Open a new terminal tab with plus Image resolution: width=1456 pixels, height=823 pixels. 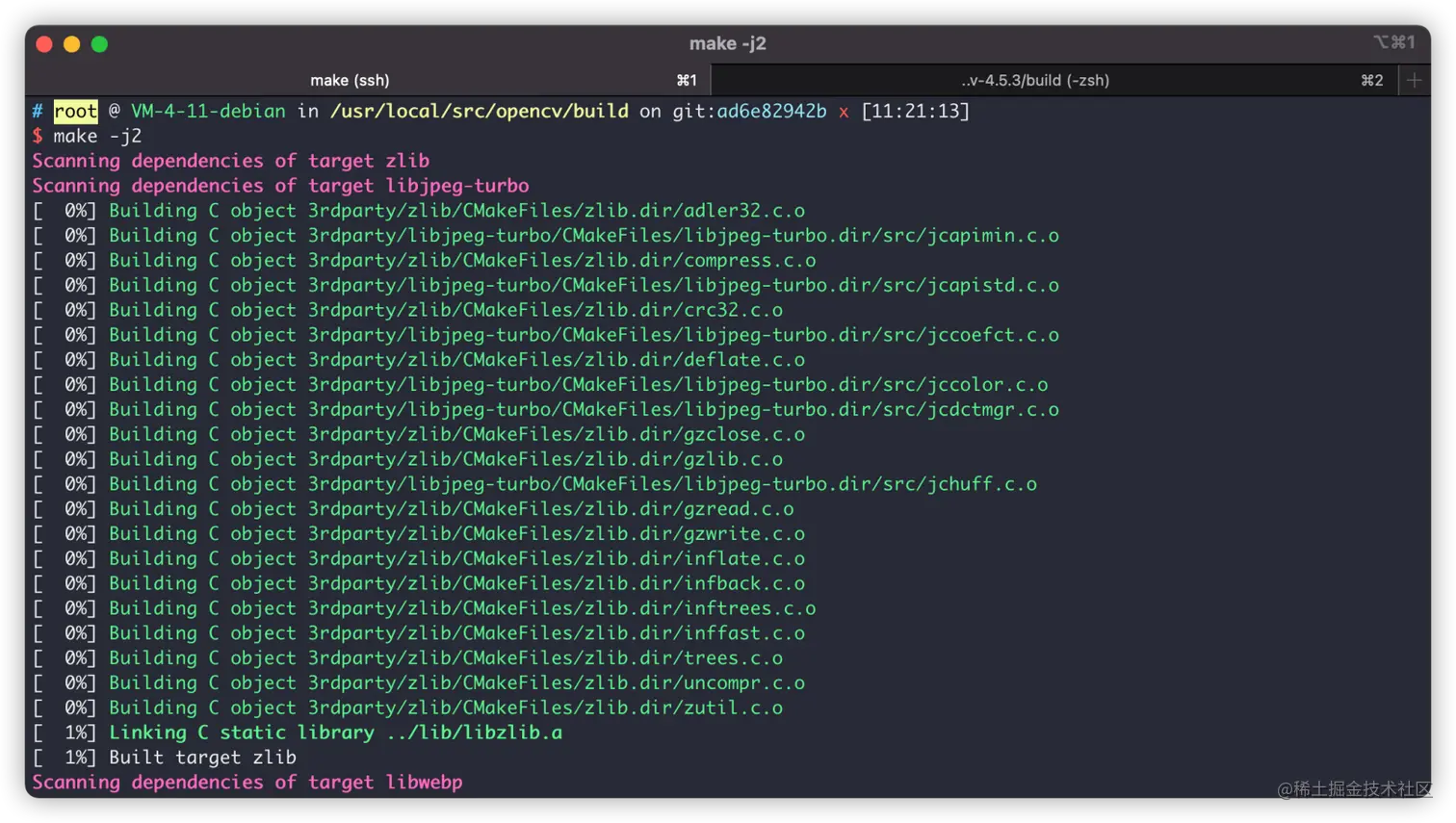(1414, 81)
